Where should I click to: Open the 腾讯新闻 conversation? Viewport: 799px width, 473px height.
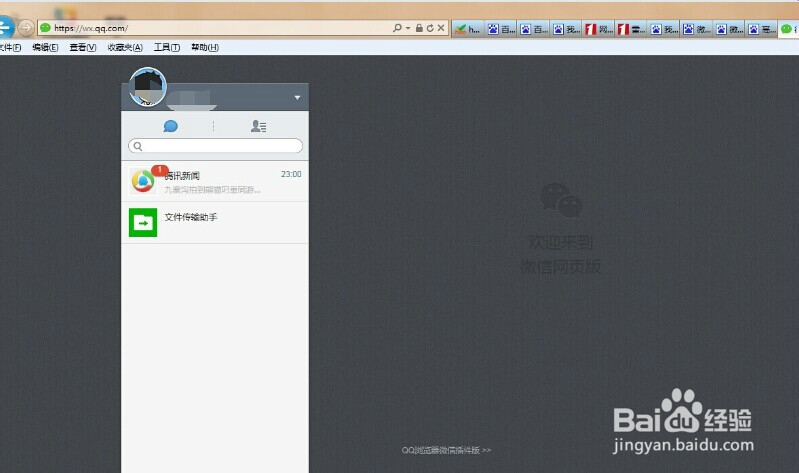pyautogui.click(x=215, y=181)
